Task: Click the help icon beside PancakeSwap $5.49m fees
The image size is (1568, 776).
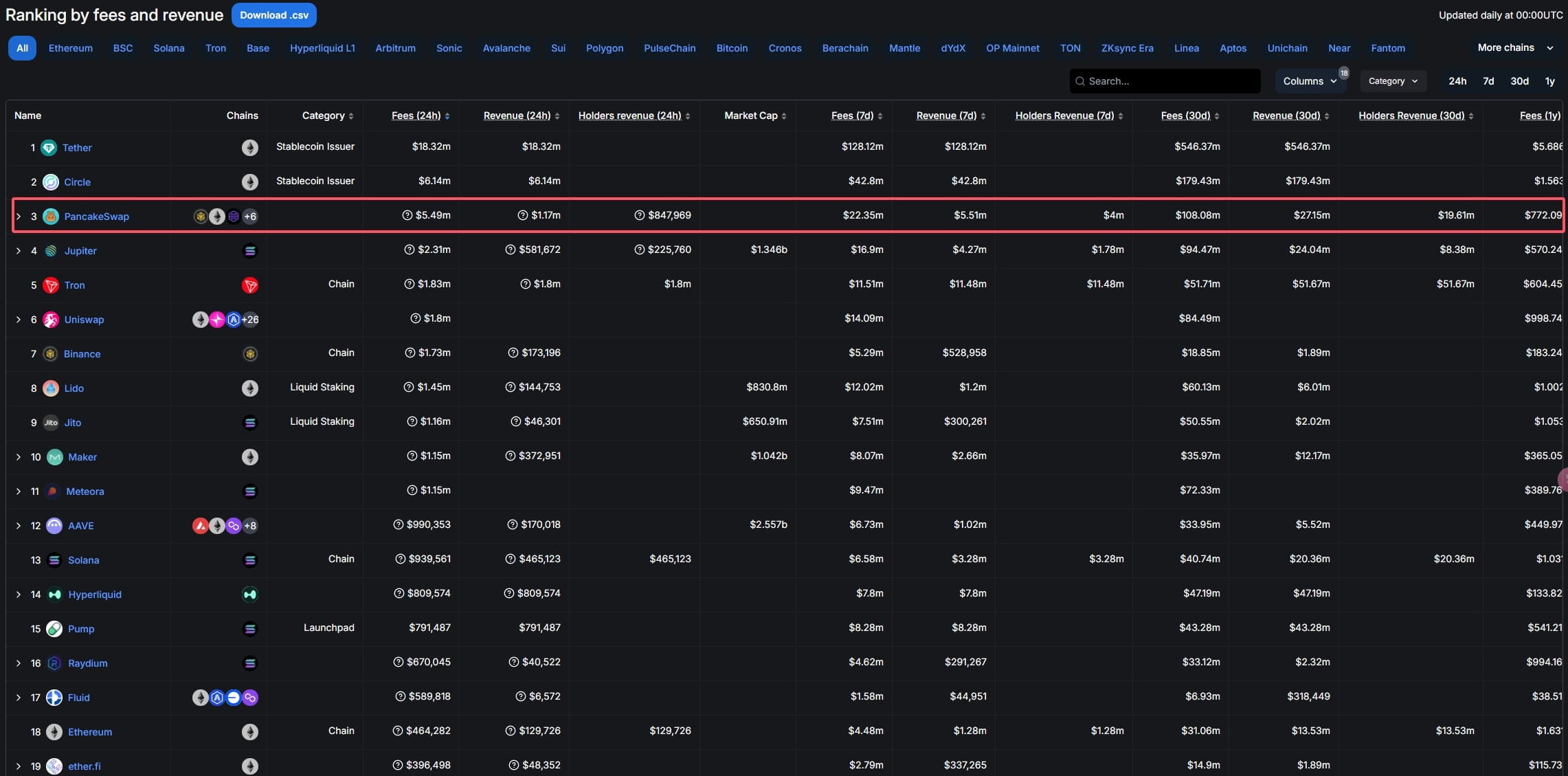Action: [407, 215]
